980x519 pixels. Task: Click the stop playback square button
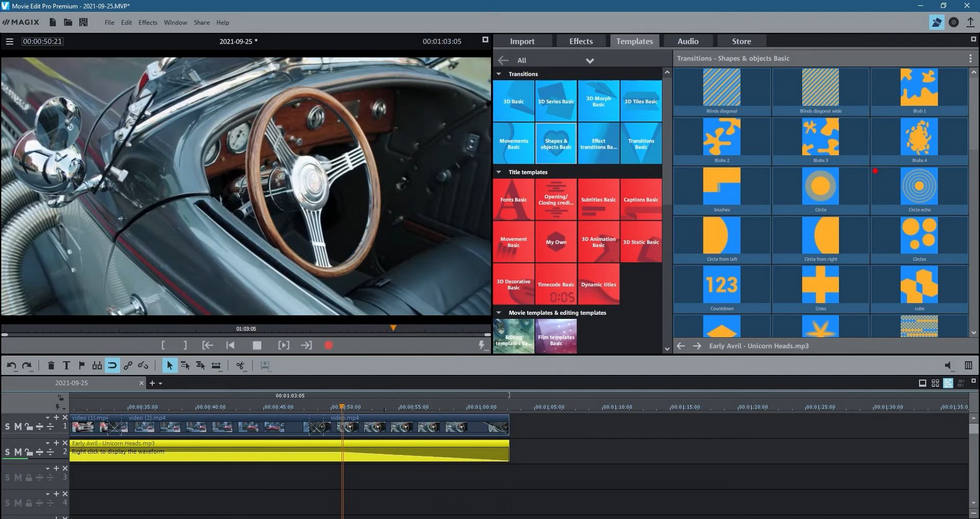(257, 345)
